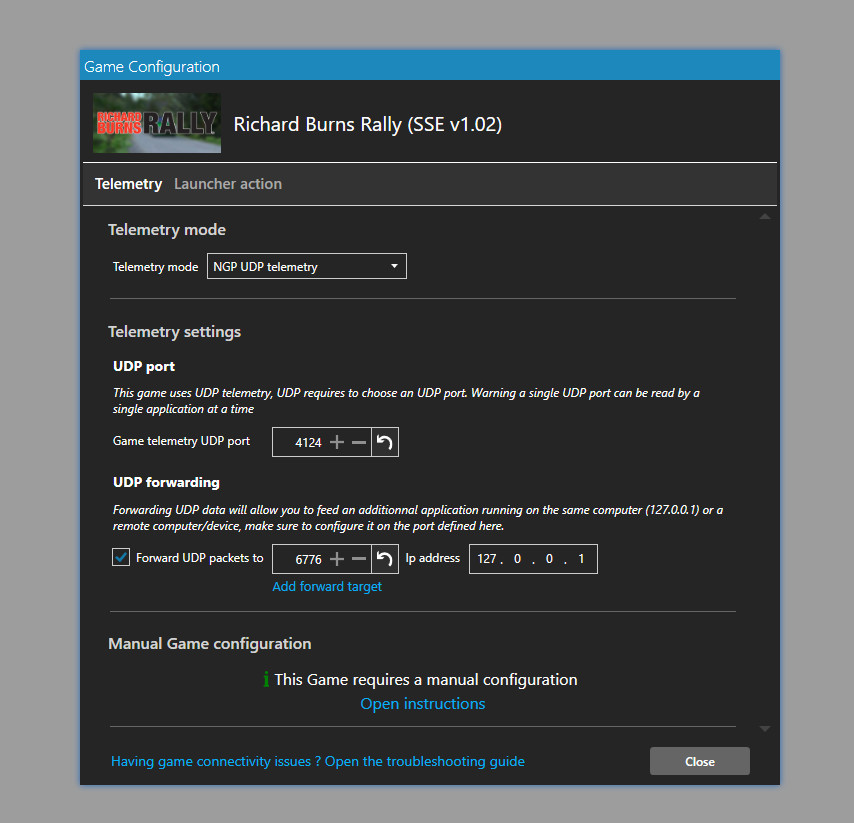The image size is (854, 823).
Task: Increase the Game telemetry UDP port value
Action: click(x=337, y=442)
